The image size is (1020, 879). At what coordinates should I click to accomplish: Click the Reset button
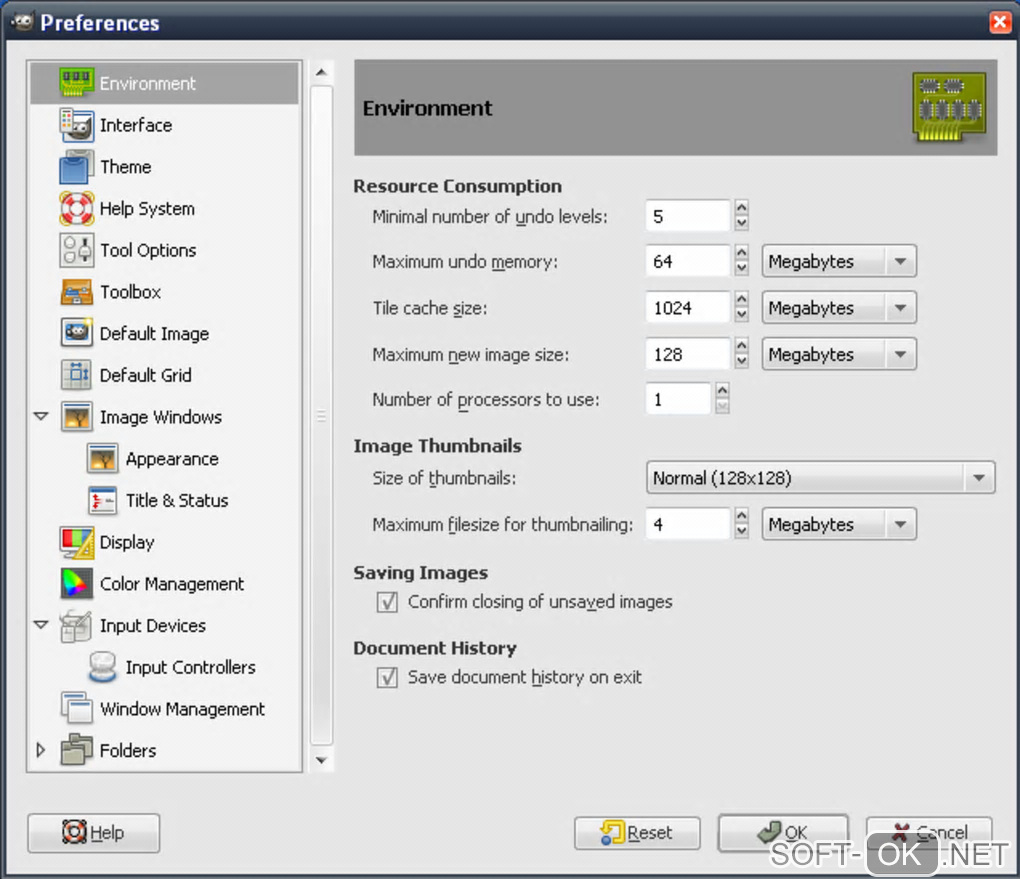tap(638, 833)
